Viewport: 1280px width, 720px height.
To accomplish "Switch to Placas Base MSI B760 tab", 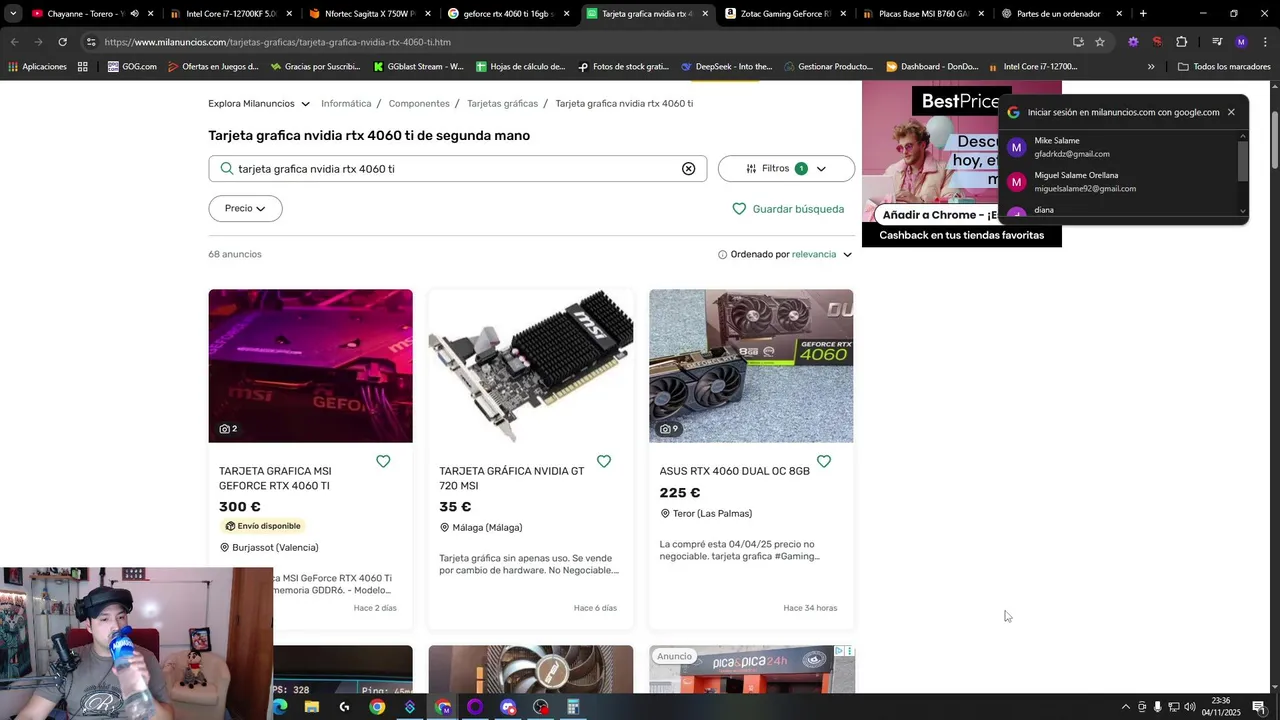I will click(x=923, y=14).
